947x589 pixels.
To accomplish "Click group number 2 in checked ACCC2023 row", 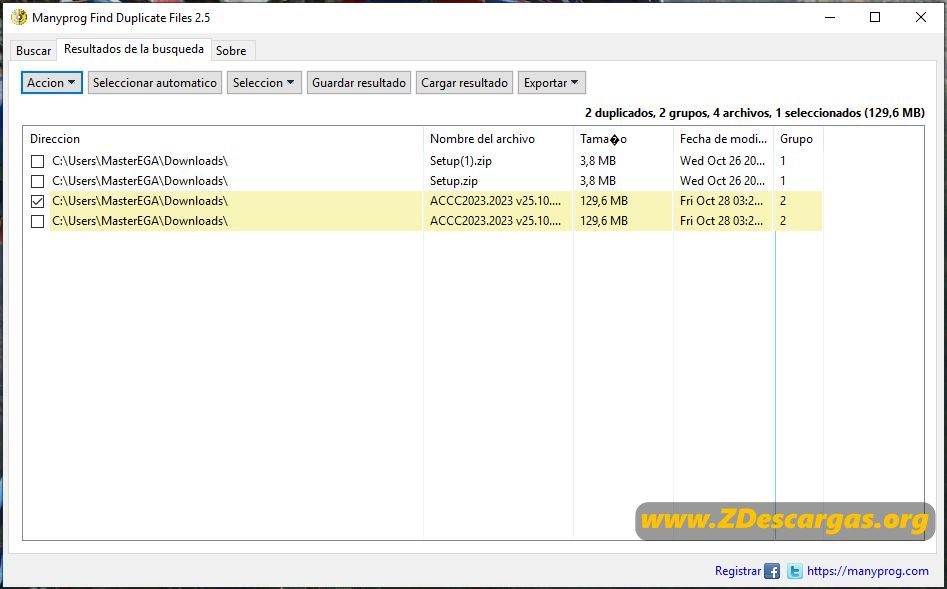I will tap(783, 201).
